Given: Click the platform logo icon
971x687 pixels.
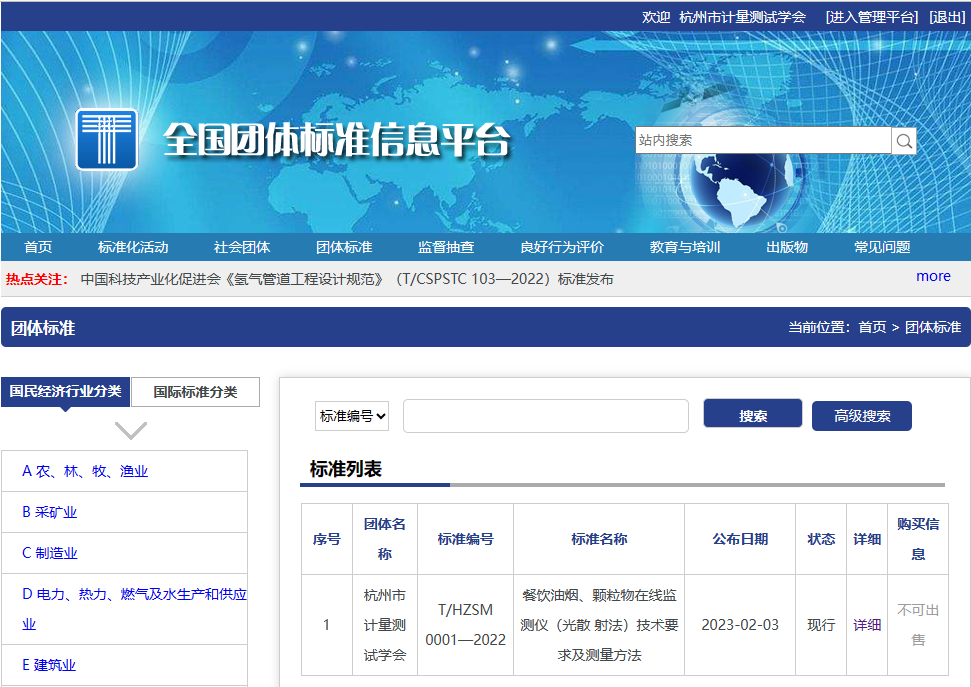Looking at the screenshot, I should coord(107,139).
